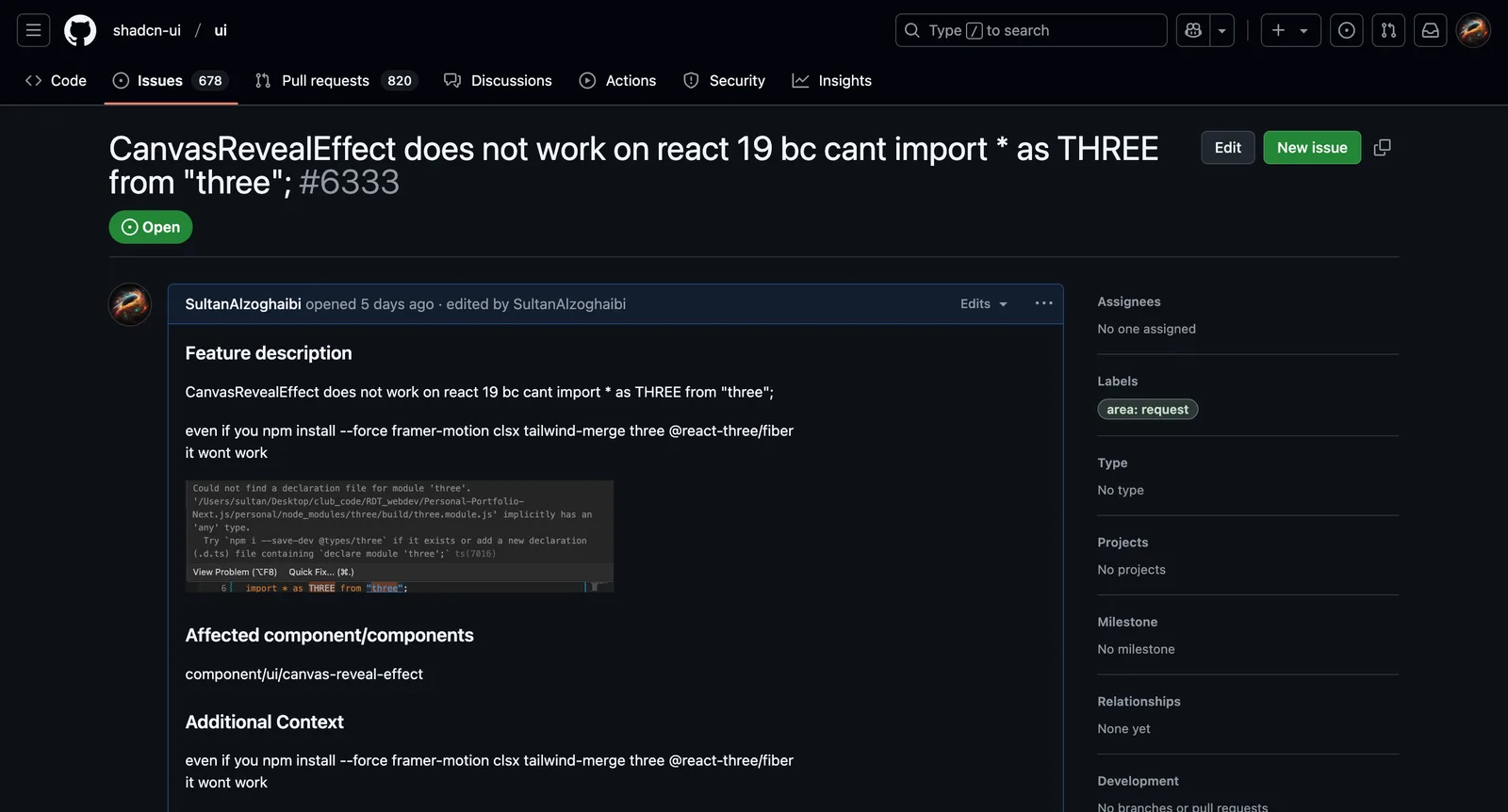Switch to the Code tab
1508x812 pixels.
[x=56, y=81]
